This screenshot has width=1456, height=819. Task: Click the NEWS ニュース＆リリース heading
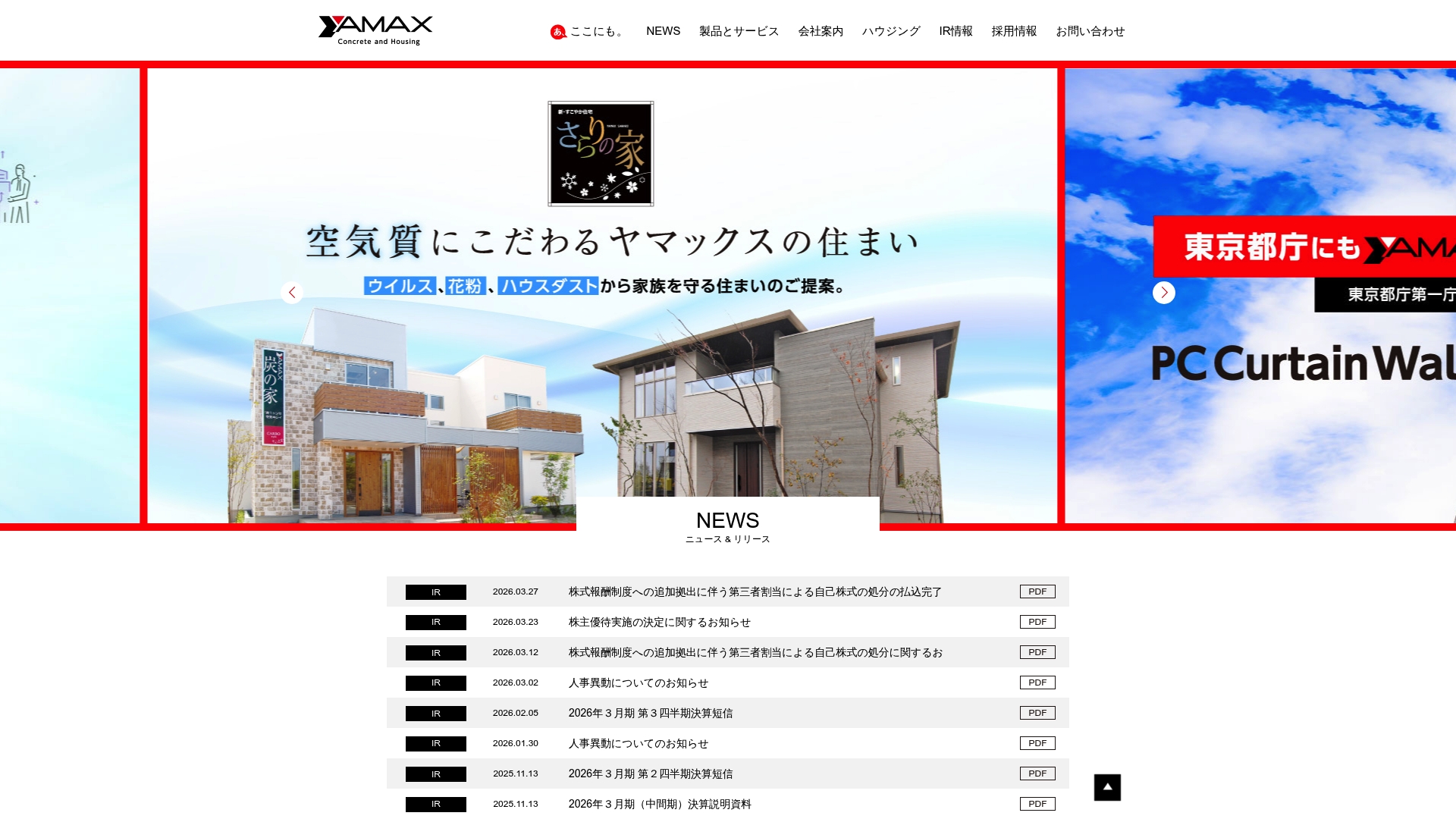pos(728,527)
